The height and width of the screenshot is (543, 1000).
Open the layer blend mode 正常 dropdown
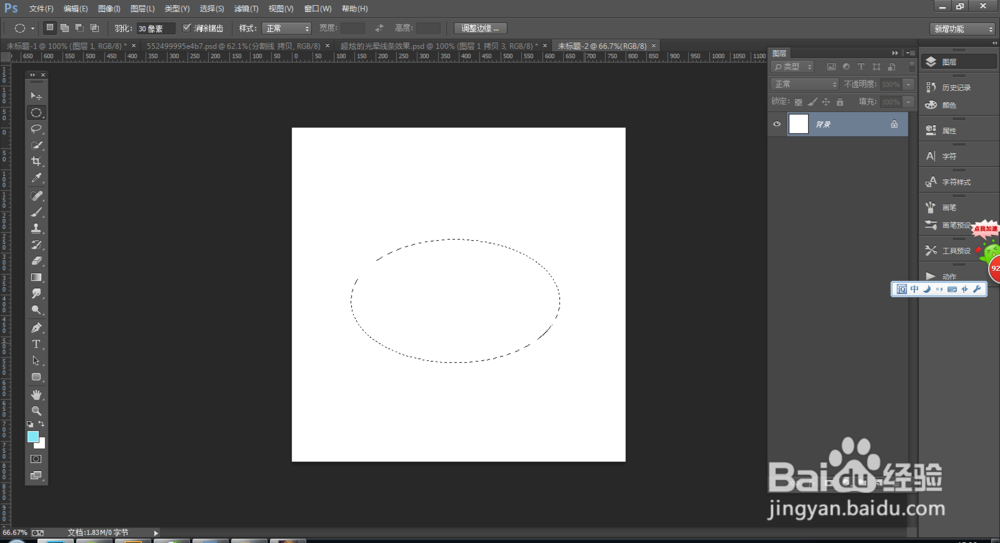(804, 84)
